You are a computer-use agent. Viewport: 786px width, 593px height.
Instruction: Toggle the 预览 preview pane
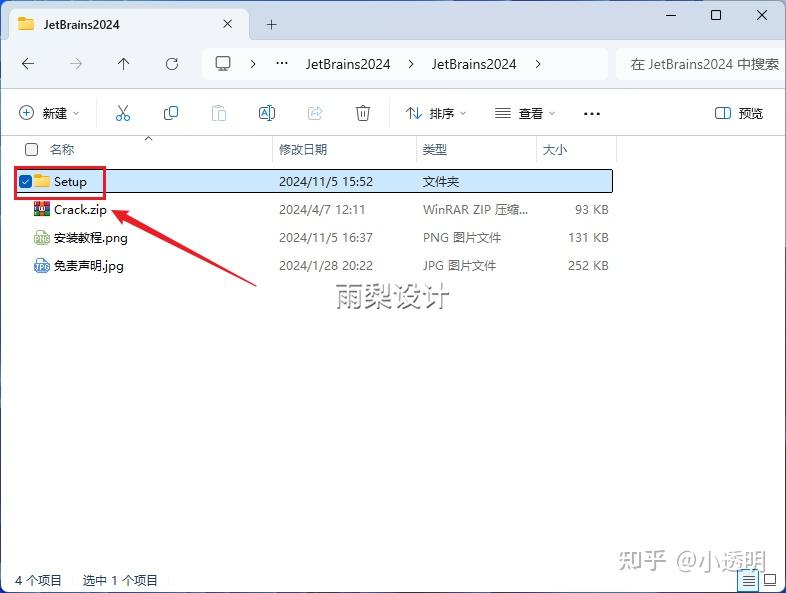click(738, 113)
